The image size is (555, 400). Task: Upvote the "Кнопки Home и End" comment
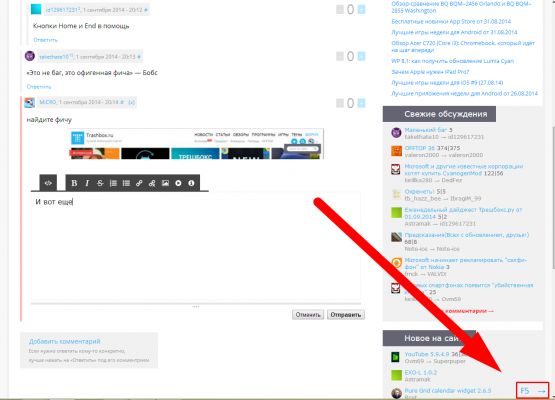[361, 10]
